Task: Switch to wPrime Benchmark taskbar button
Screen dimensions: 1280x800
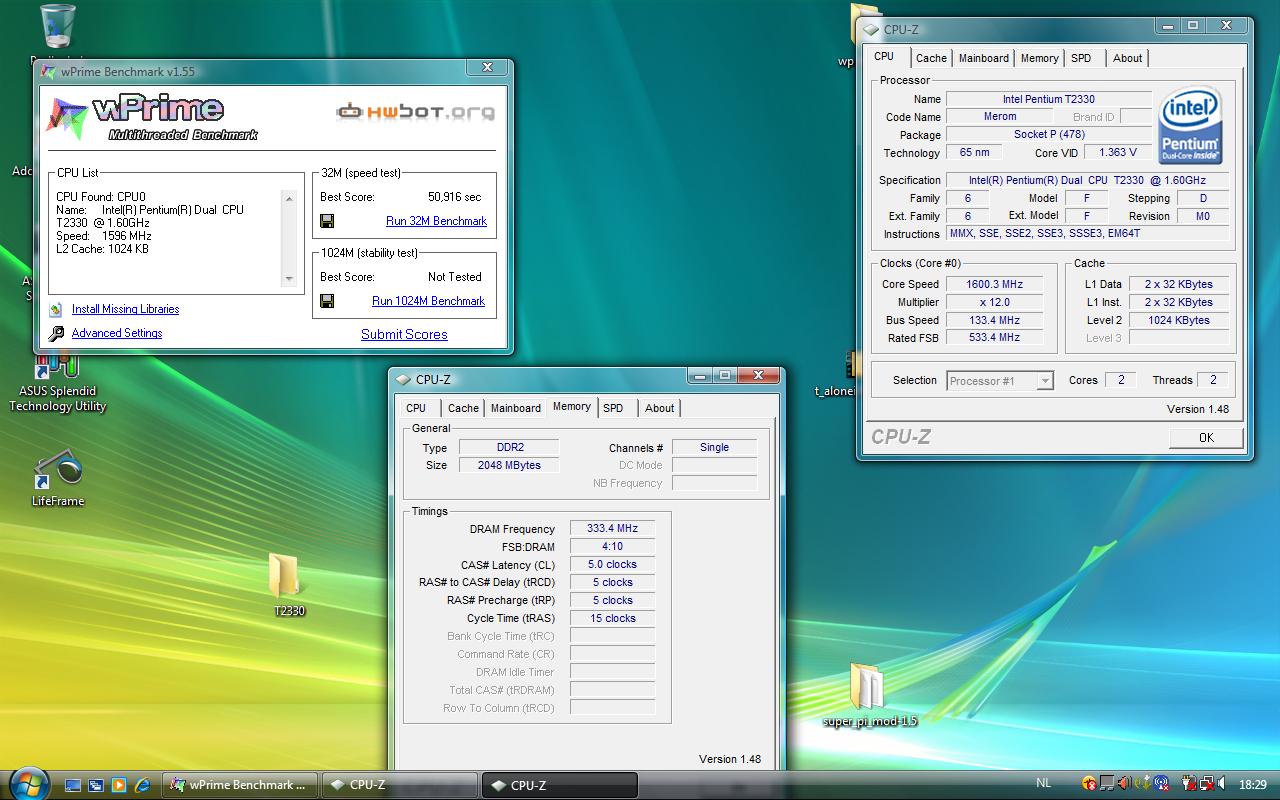Action: tap(240, 785)
